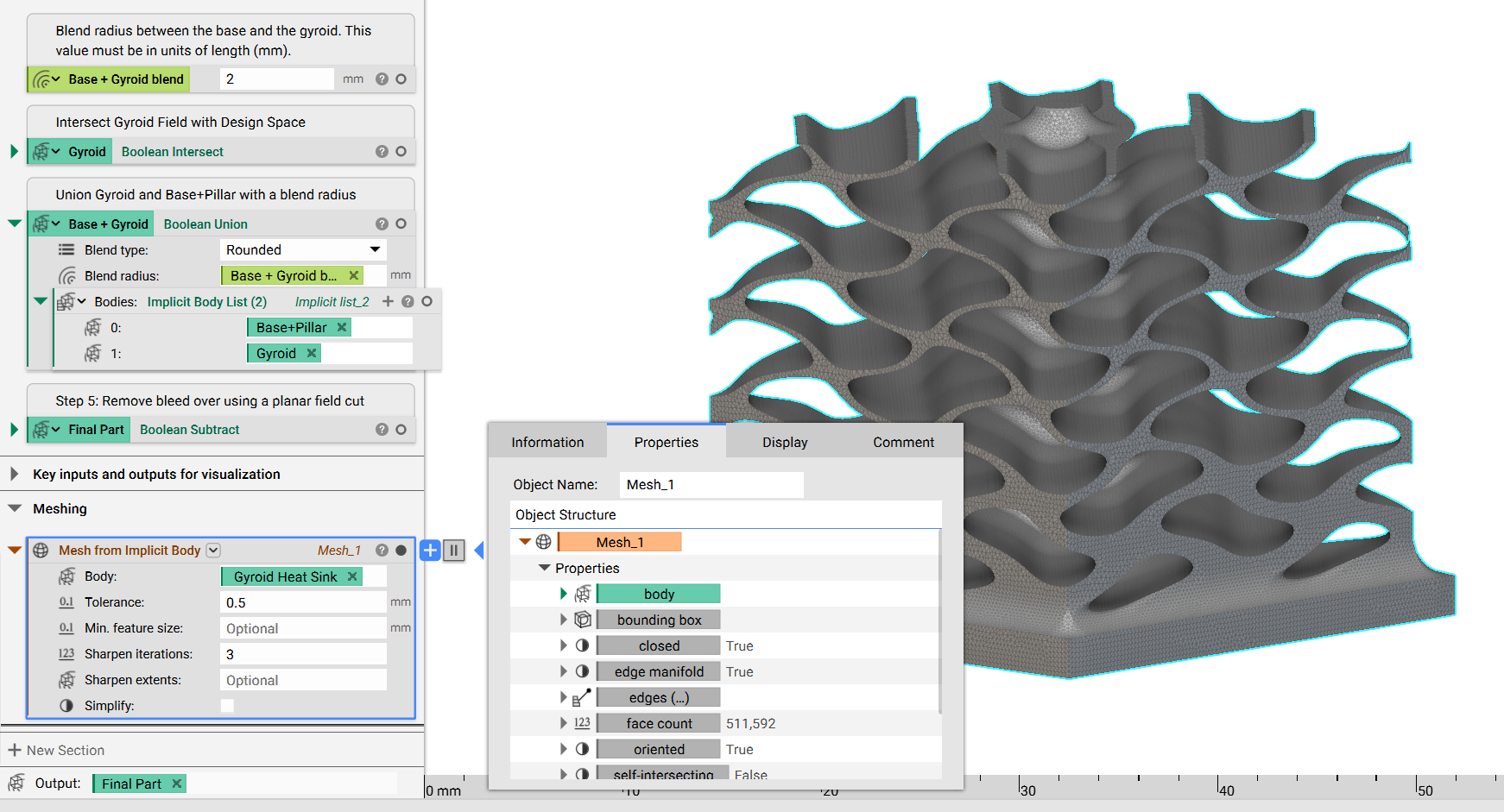Toggle output circle on Final Part block

pyautogui.click(x=401, y=429)
